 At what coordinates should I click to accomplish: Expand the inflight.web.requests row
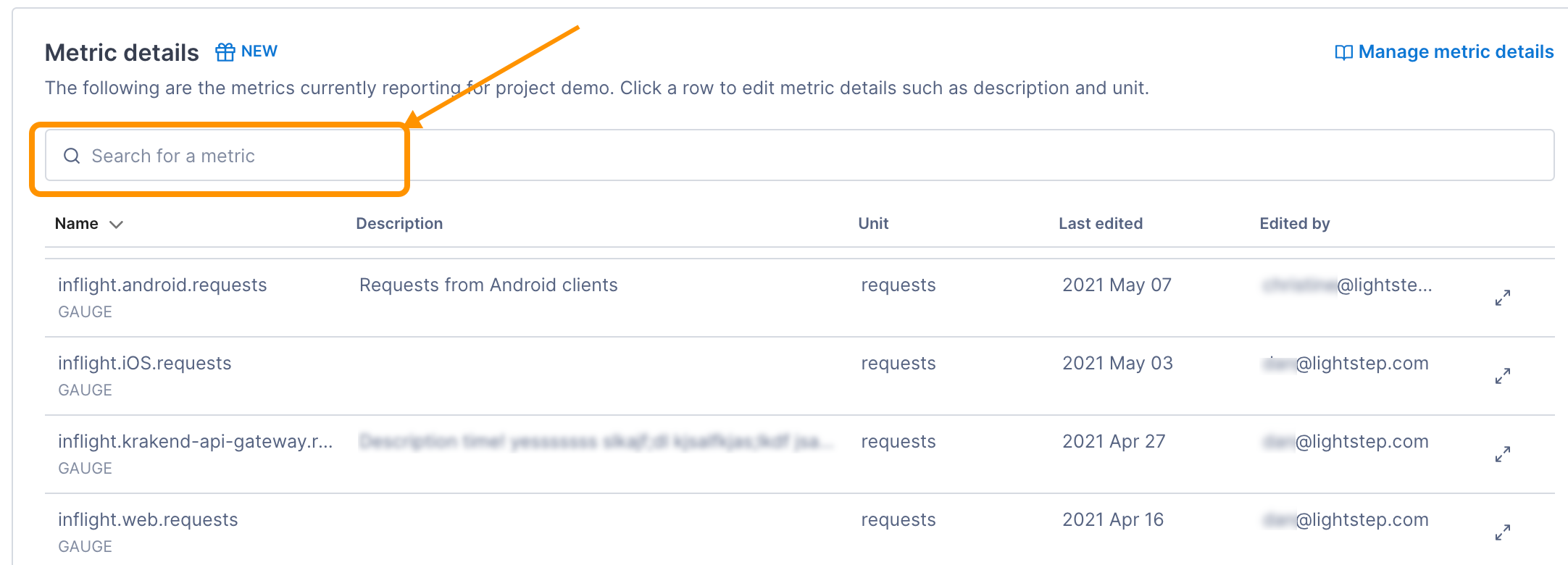(x=1502, y=532)
